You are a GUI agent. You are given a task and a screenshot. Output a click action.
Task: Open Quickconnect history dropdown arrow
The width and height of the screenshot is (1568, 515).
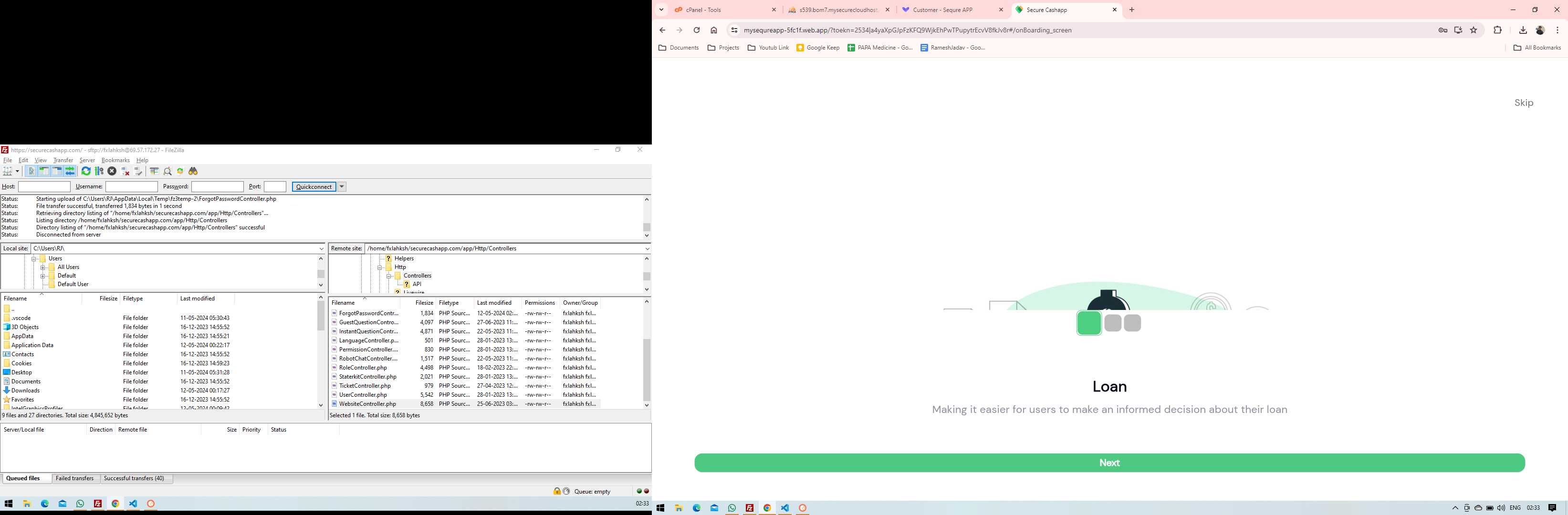pos(342,186)
